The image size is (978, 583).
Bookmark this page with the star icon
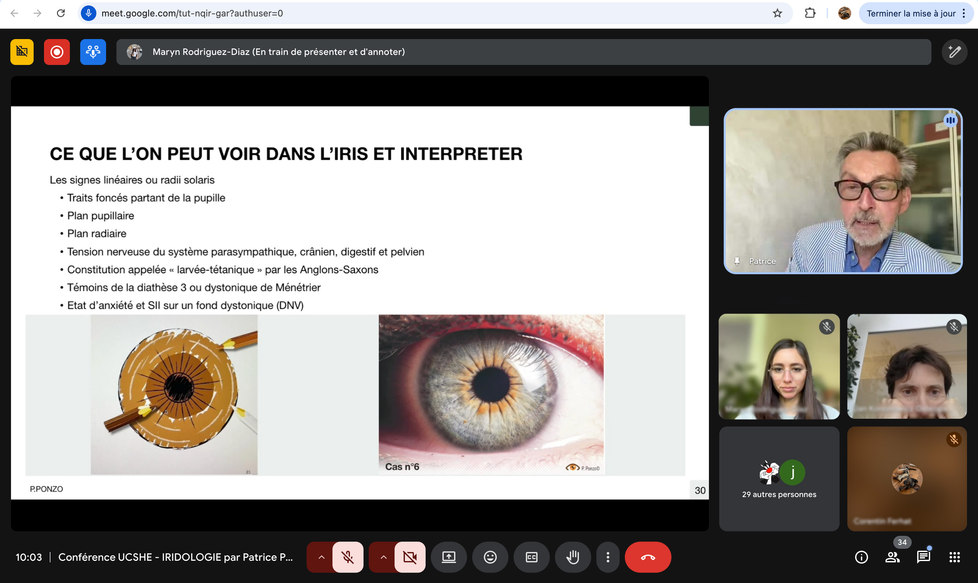pos(777,13)
